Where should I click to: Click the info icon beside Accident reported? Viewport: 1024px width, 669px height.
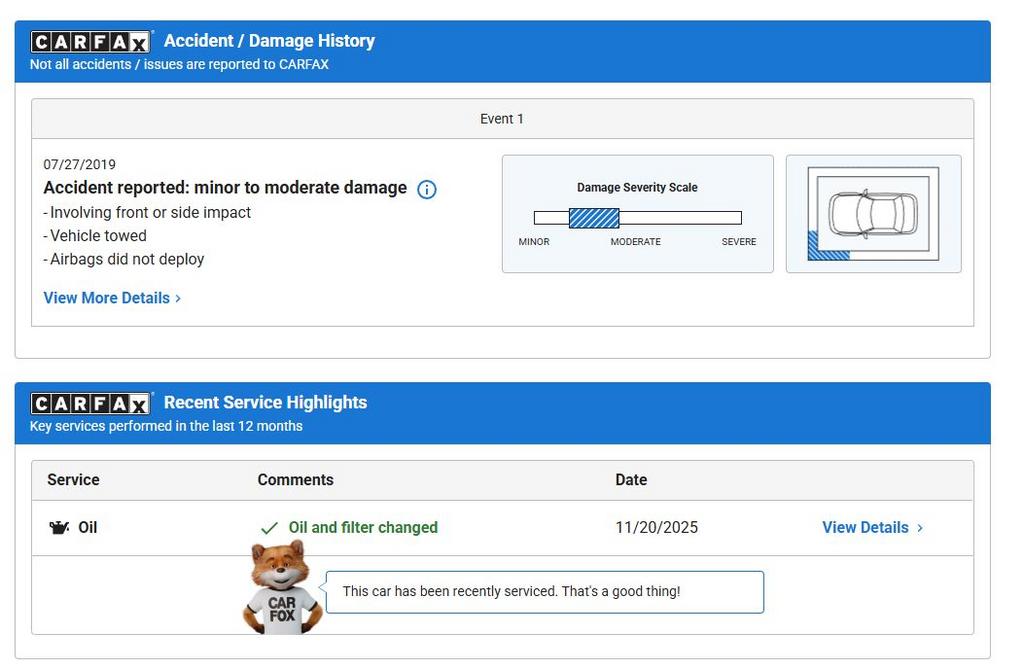point(426,189)
